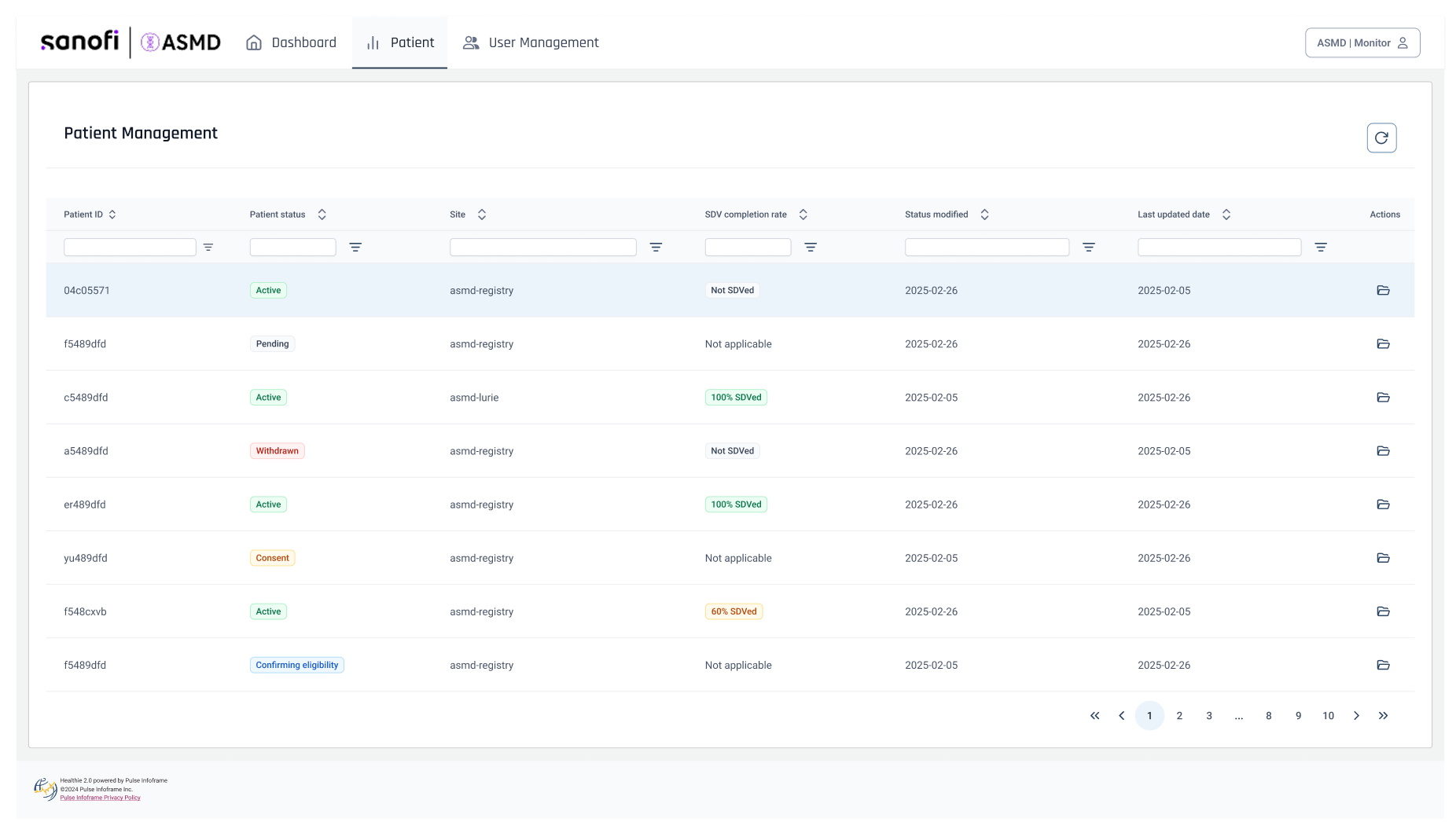Go to previous page with left chevron
Screen dimensions: 1456x822
click(1122, 715)
